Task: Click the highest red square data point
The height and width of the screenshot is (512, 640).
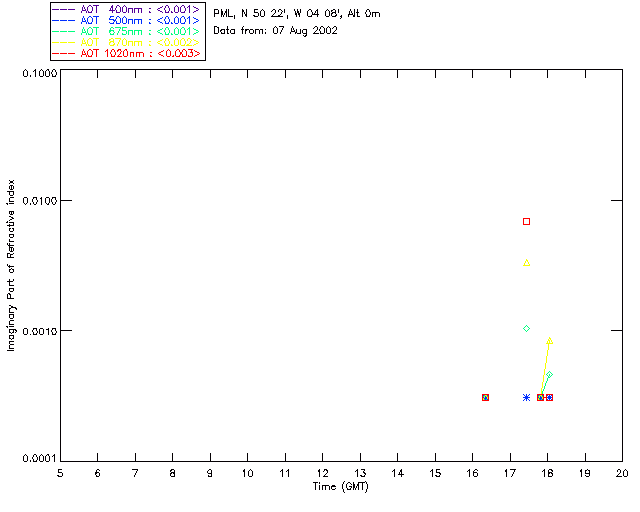Action: pos(527,222)
